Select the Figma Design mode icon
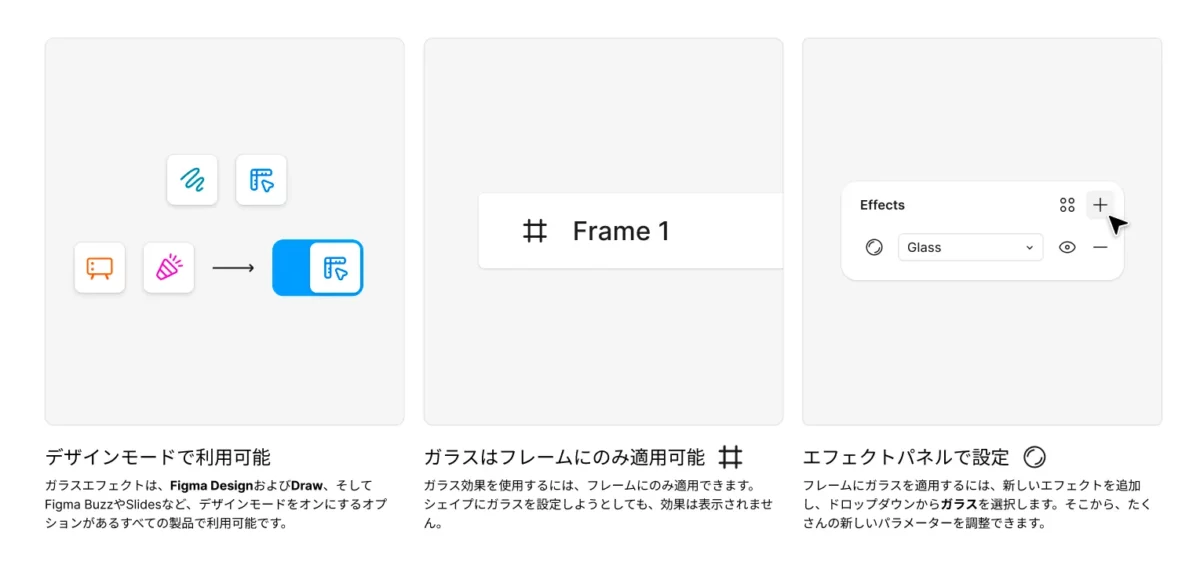Image resolution: width=1200 pixels, height=565 pixels. tap(261, 180)
